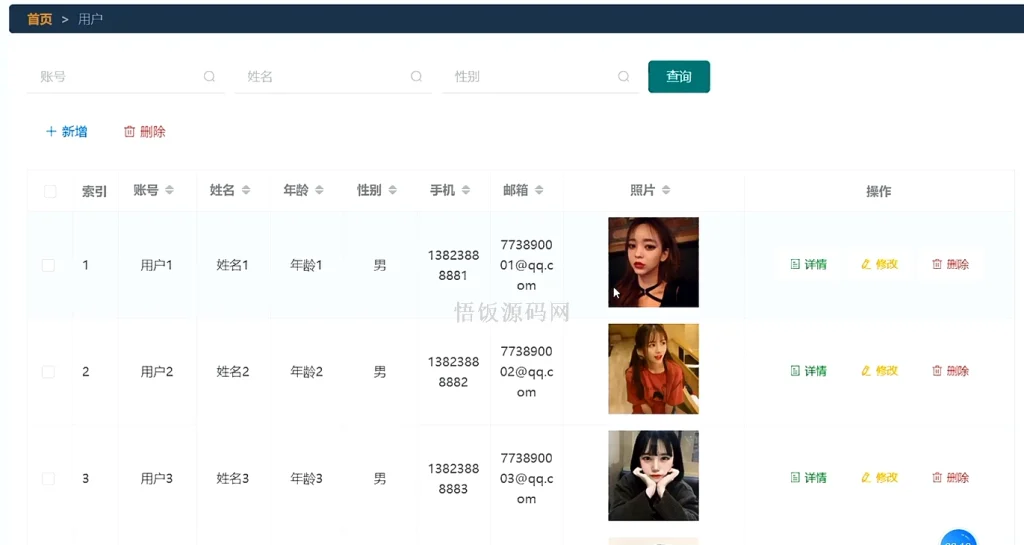Open photo thumbnail of 用户1
Image resolution: width=1024 pixels, height=545 pixels.
point(653,262)
